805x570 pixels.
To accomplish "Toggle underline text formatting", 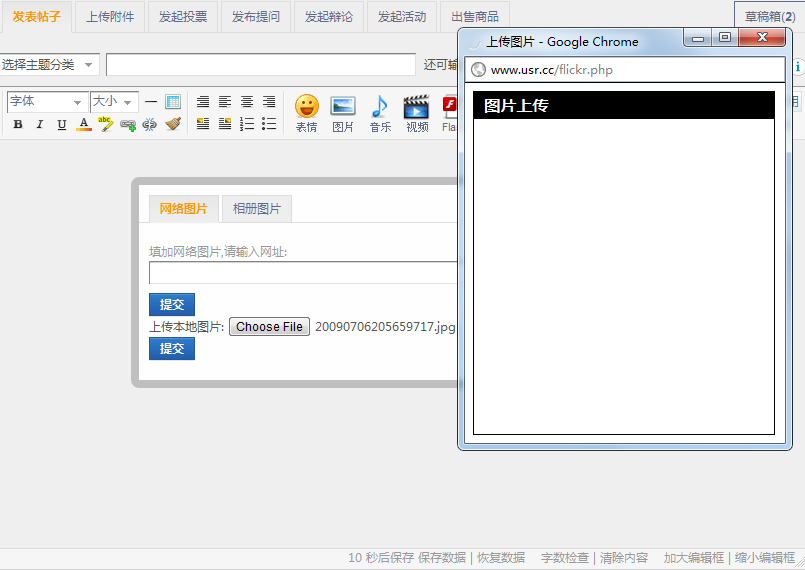I will pos(62,124).
